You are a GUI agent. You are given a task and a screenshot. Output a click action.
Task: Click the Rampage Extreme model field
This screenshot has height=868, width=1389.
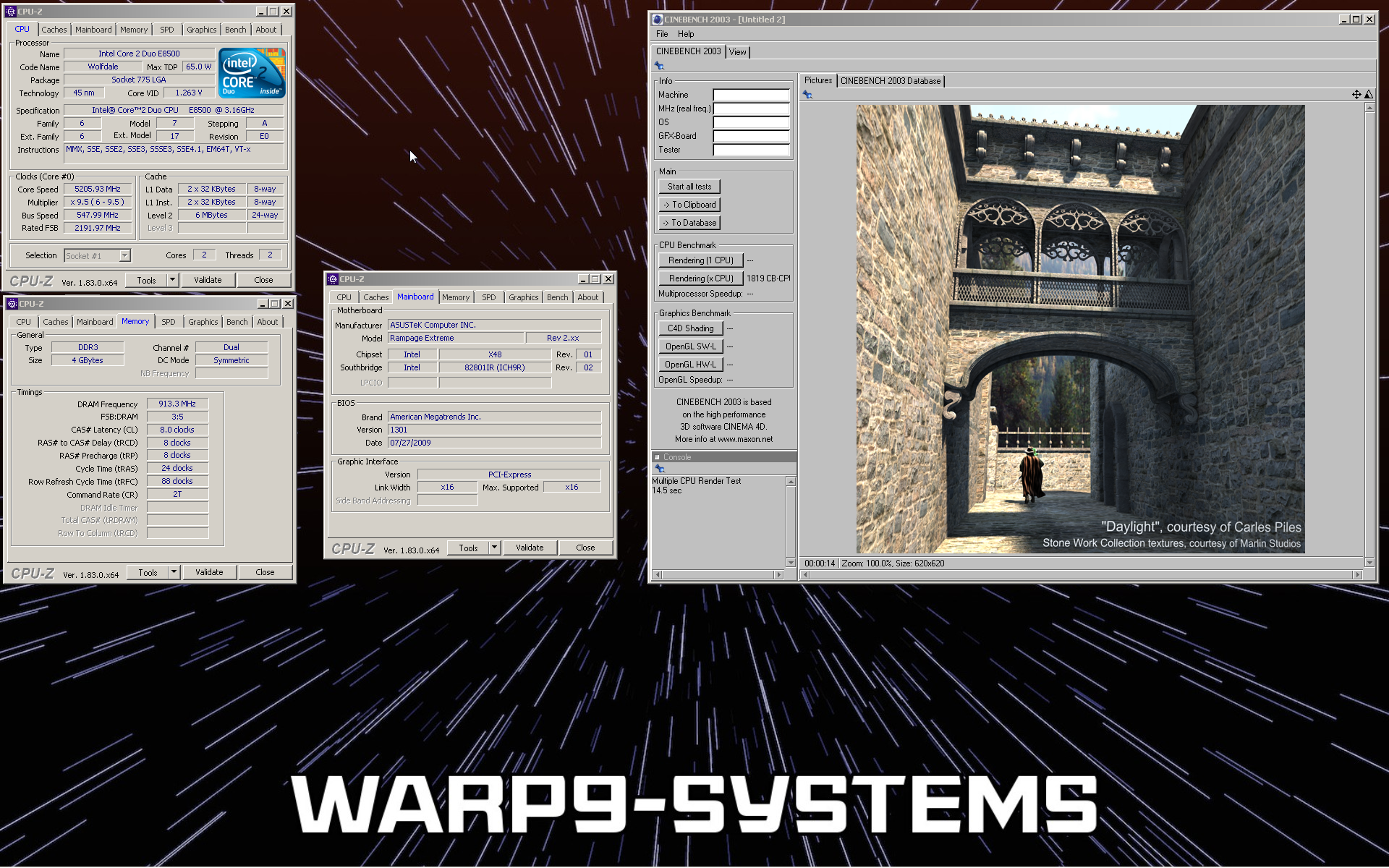click(456, 338)
